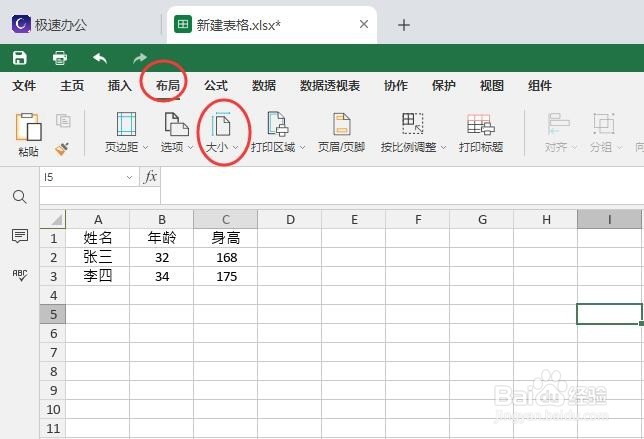
Task: Click the fx insert function icon
Action: pos(150,177)
